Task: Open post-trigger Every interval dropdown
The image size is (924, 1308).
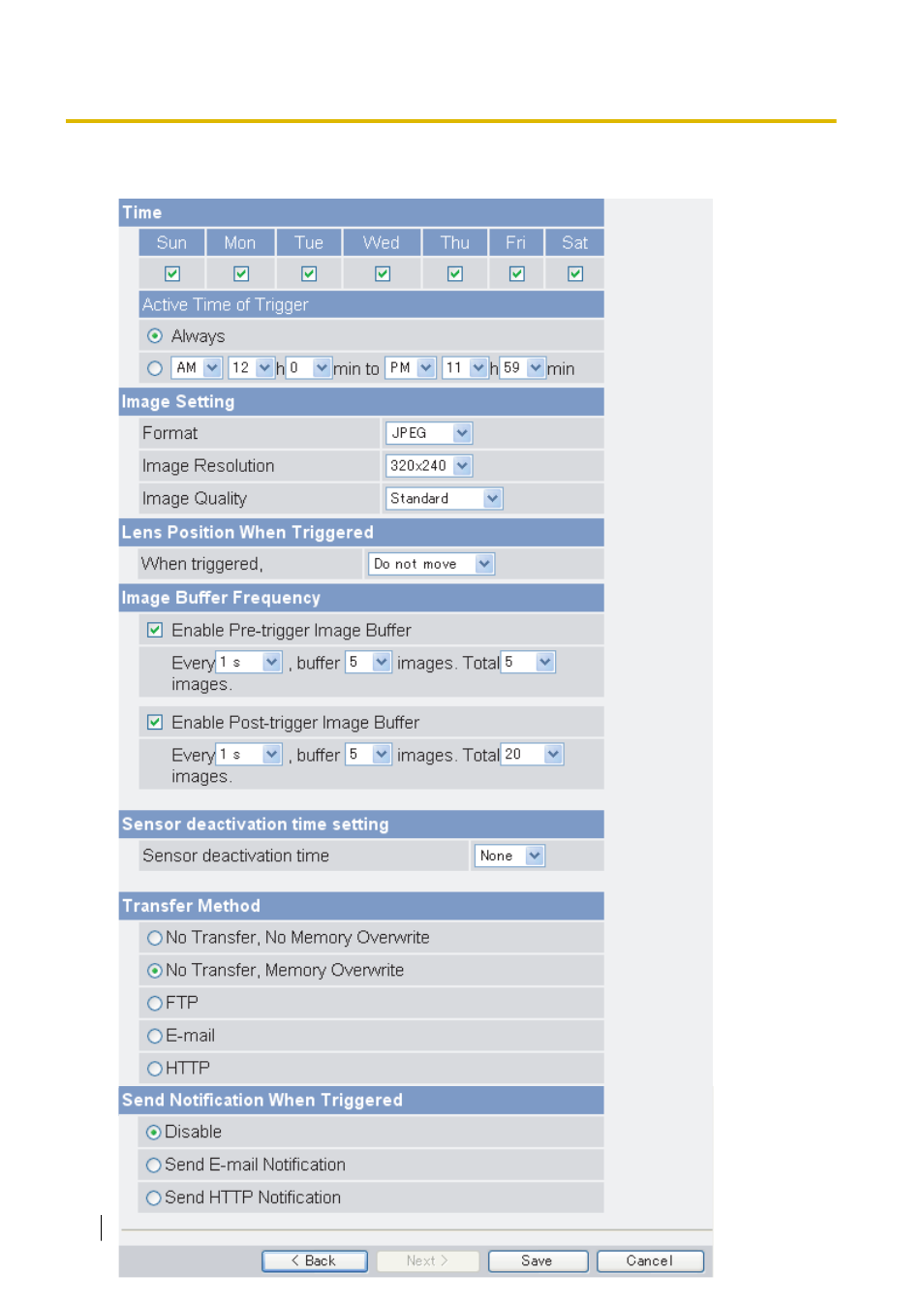Action: point(249,754)
